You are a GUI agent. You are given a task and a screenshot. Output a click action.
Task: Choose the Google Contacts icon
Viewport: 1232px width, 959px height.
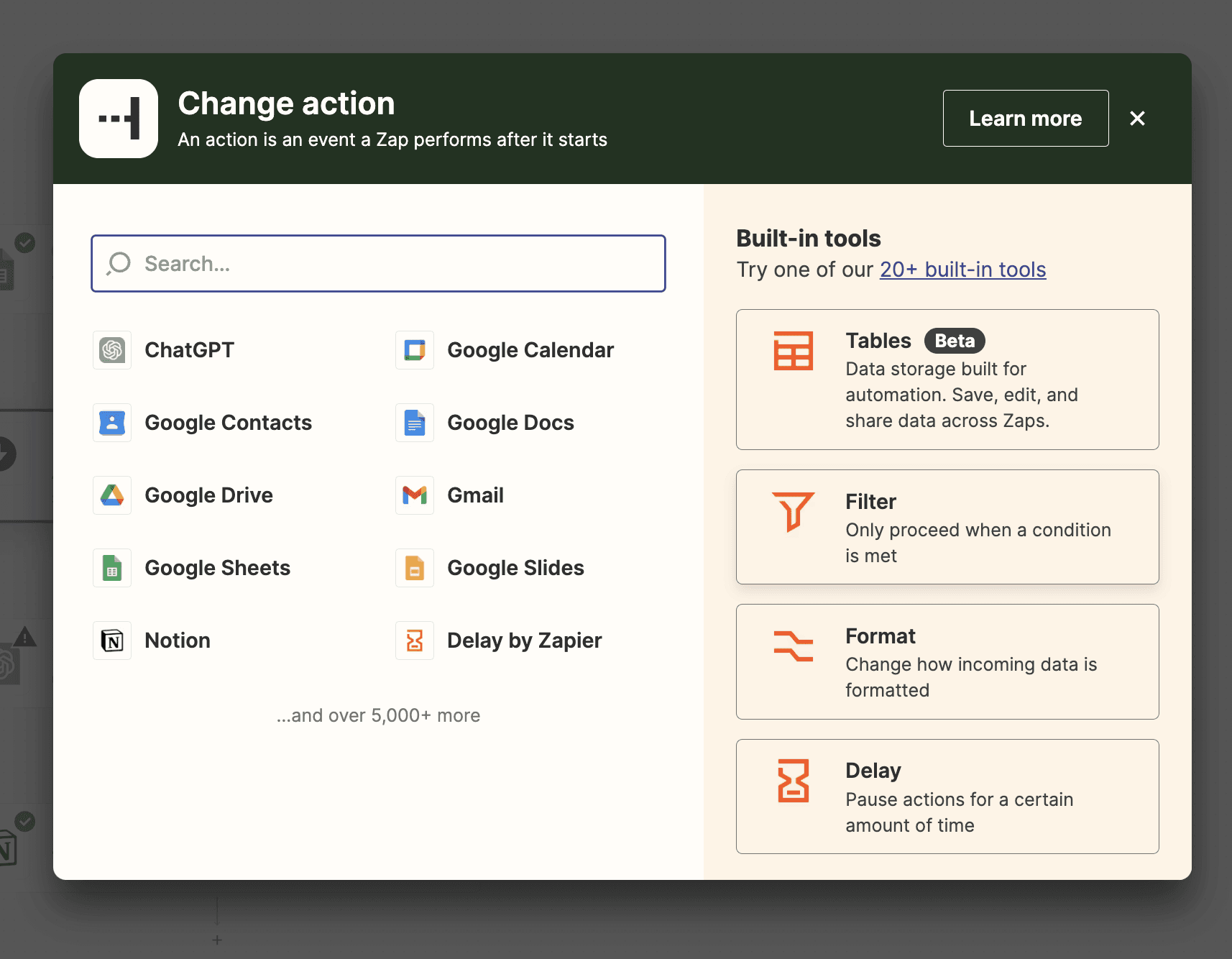112,423
